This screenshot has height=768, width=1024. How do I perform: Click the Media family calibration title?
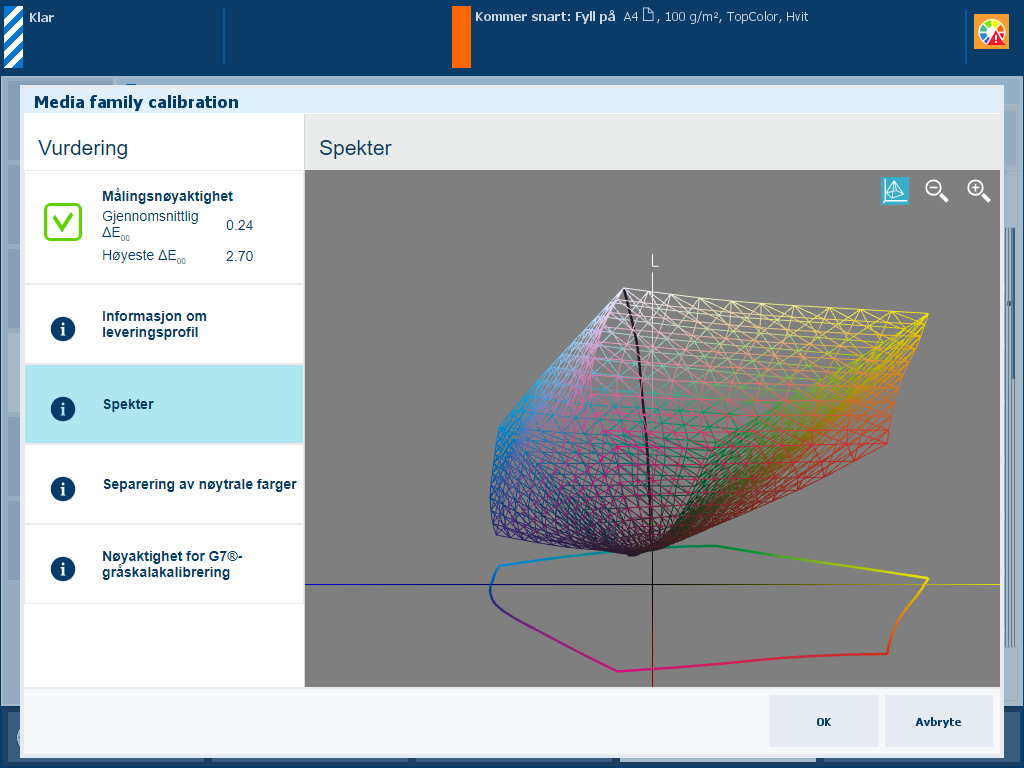click(x=136, y=102)
